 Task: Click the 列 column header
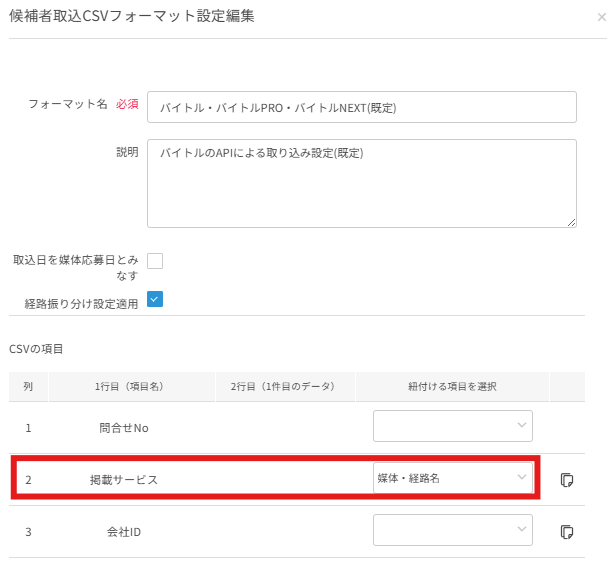pyautogui.click(x=28, y=386)
